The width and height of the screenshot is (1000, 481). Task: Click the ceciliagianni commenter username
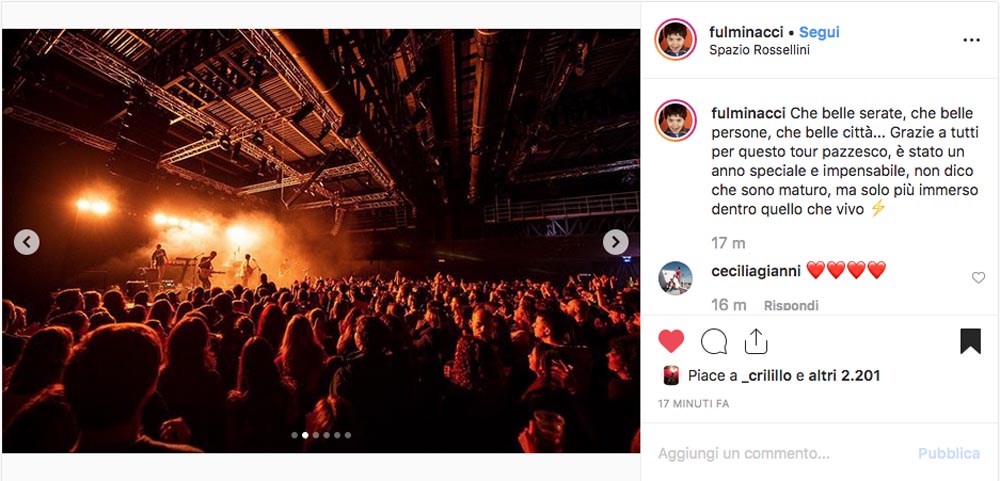click(x=756, y=271)
